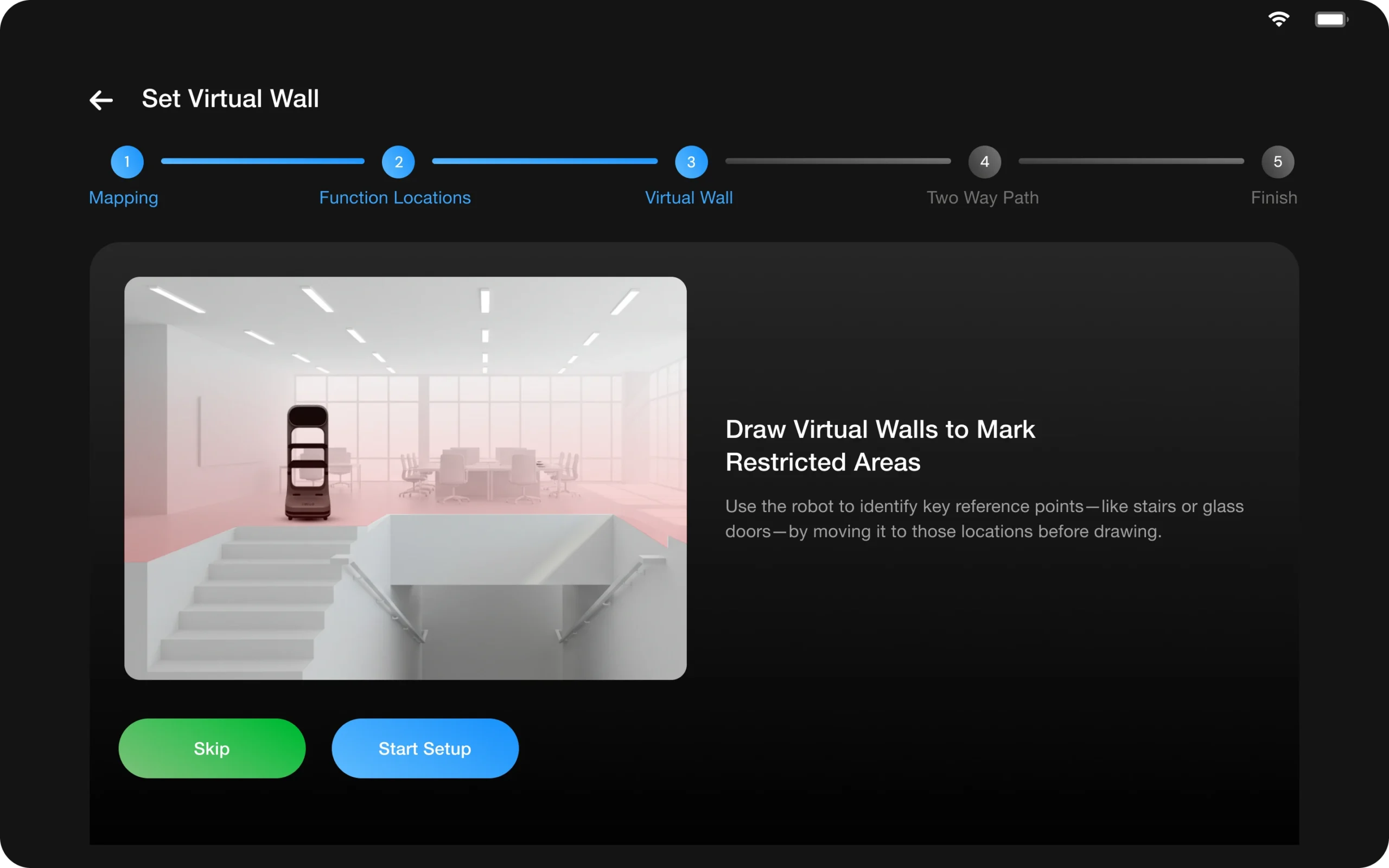The height and width of the screenshot is (868, 1389).
Task: Jump to Two Way Path step label
Action: [983, 197]
